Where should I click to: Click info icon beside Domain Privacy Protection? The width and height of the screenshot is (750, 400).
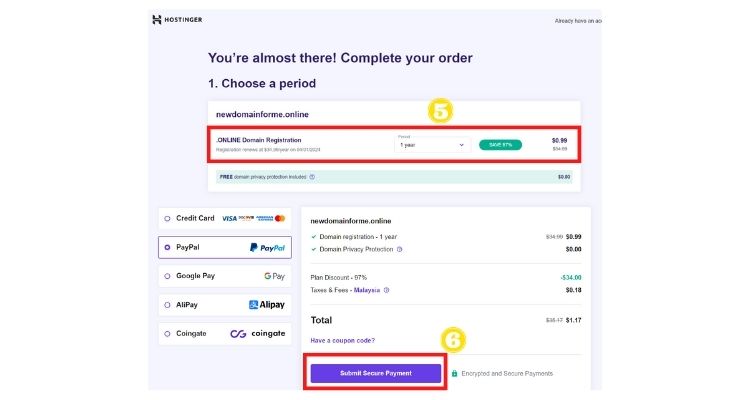pyautogui.click(x=399, y=249)
